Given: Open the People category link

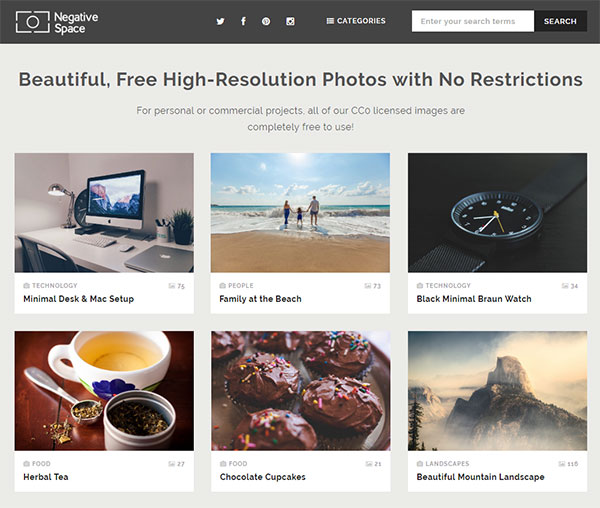Looking at the screenshot, I should [241, 285].
